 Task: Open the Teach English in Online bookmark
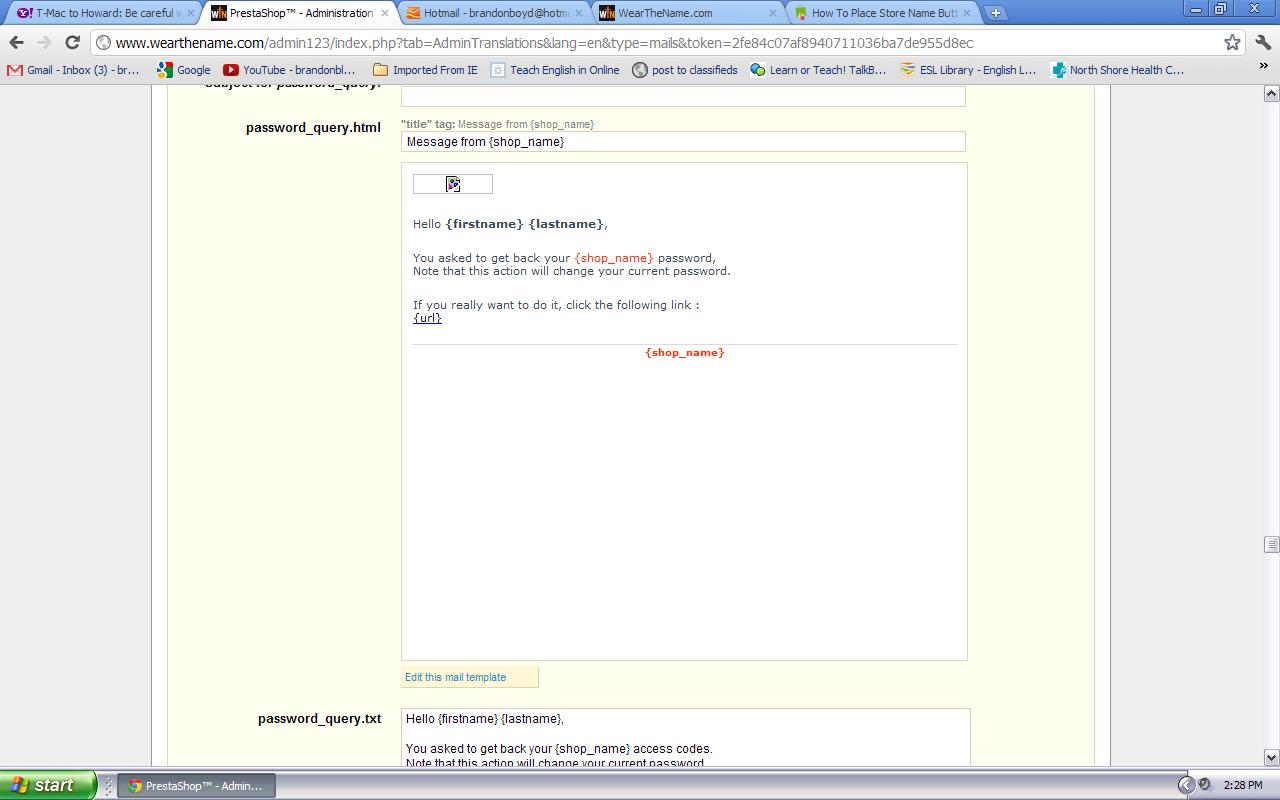coord(555,70)
